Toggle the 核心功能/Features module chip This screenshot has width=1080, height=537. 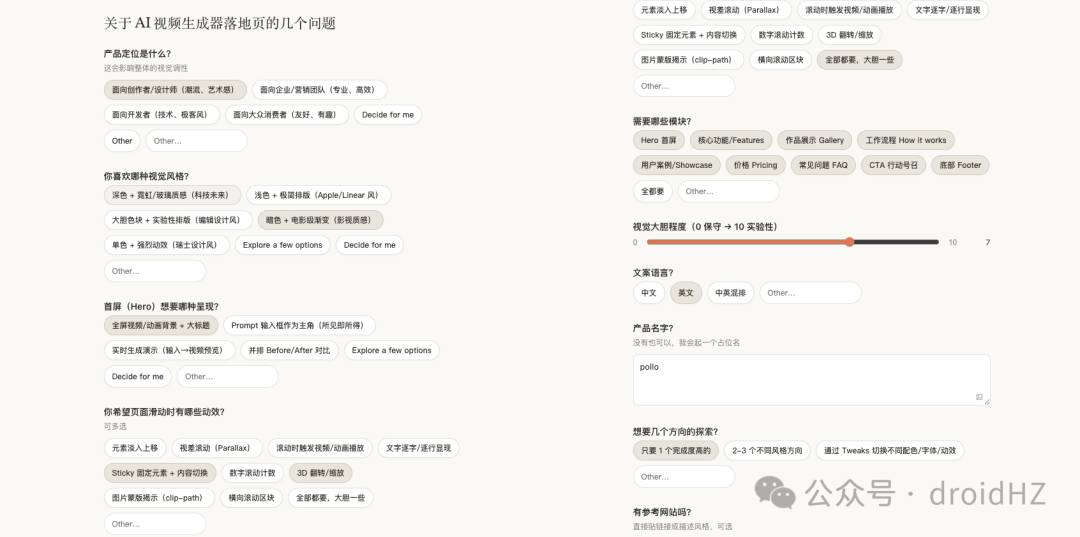731,140
